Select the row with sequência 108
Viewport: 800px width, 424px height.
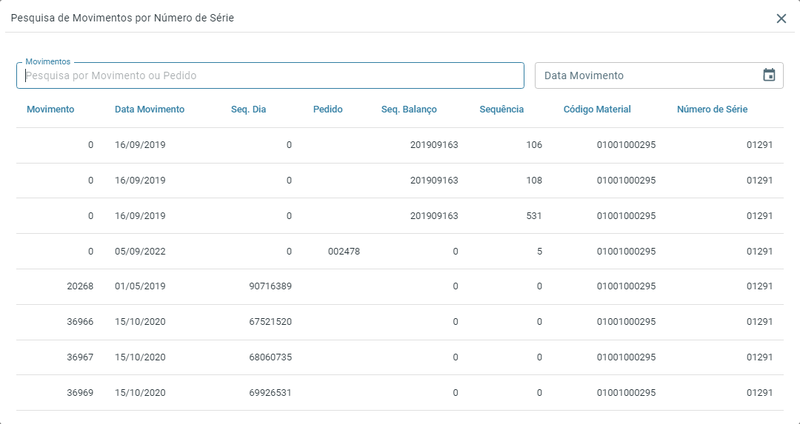point(400,181)
